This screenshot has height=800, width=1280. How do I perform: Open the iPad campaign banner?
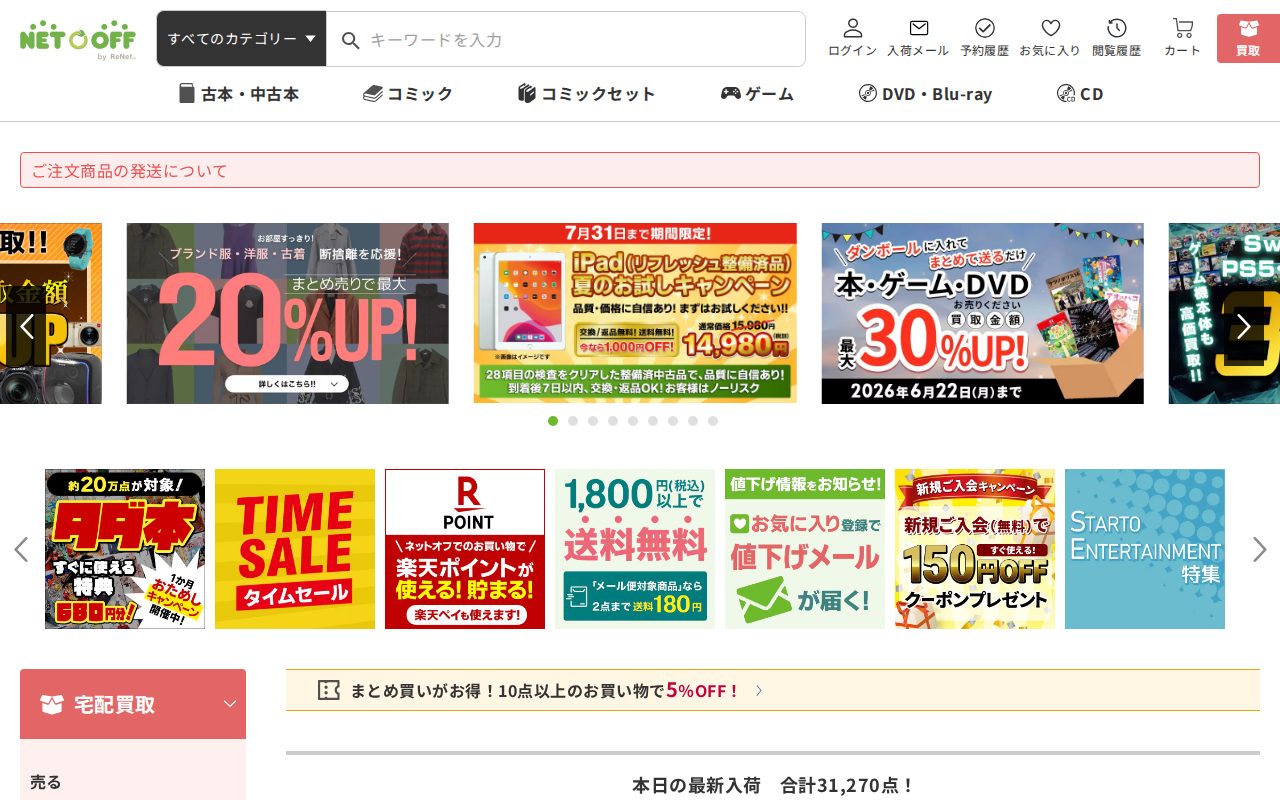(635, 313)
